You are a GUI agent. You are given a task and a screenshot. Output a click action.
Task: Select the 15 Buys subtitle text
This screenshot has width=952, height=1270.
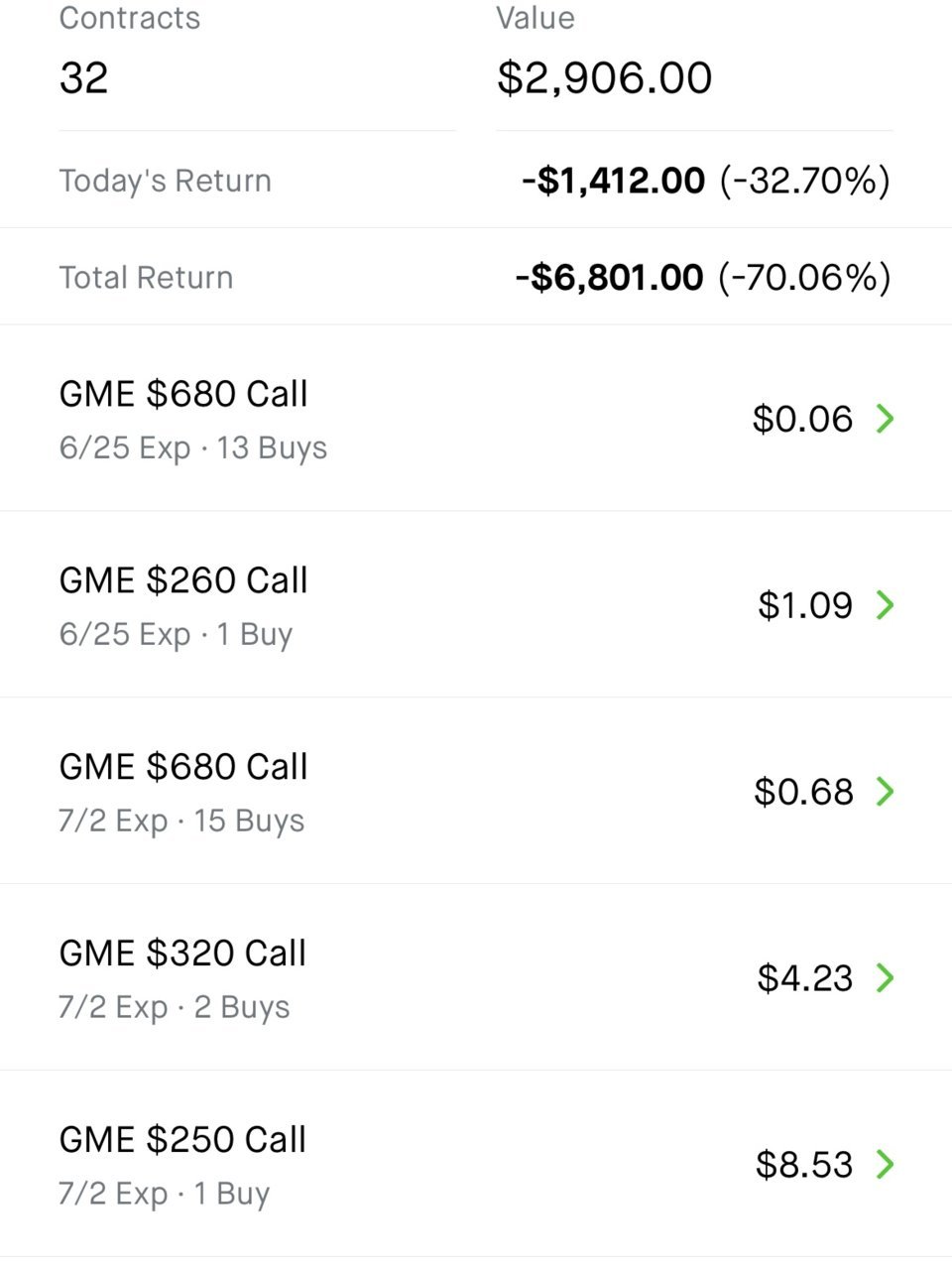(249, 822)
